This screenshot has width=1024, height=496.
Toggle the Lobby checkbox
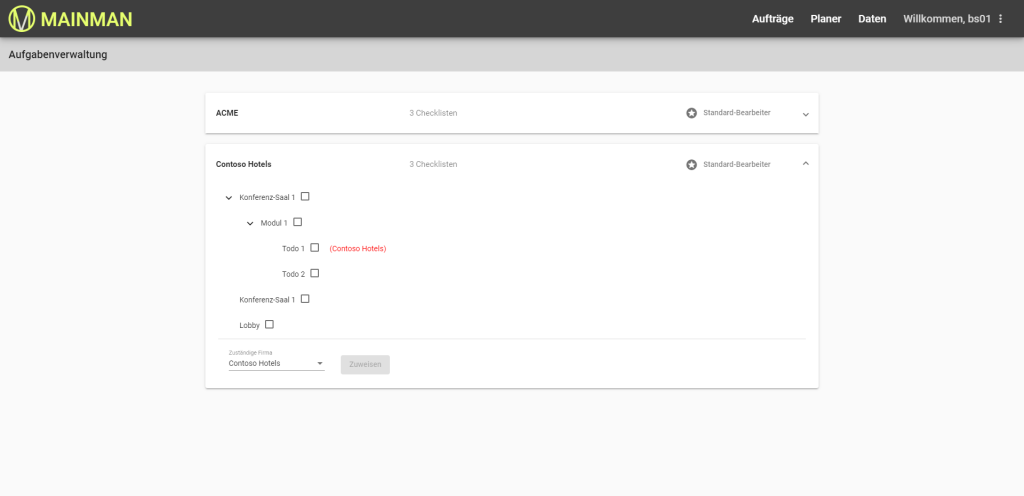click(x=269, y=324)
